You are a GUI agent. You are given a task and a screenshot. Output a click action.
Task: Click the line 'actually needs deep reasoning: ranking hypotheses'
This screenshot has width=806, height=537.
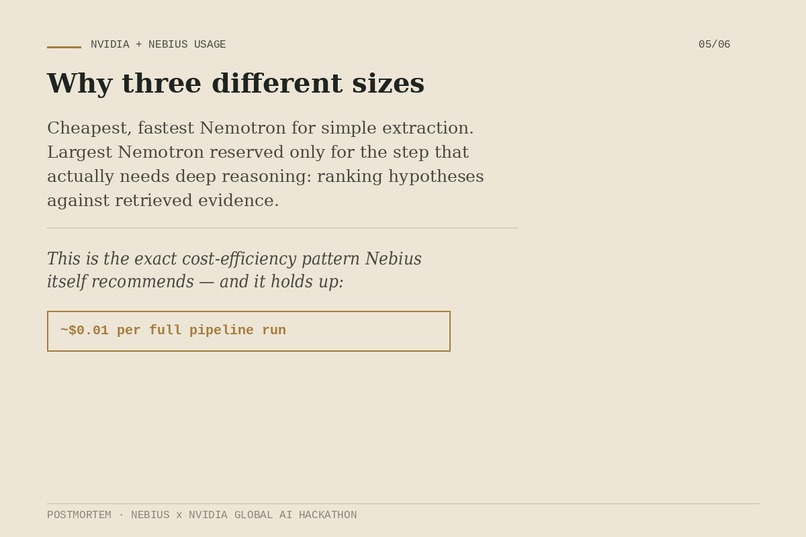[x=265, y=176]
